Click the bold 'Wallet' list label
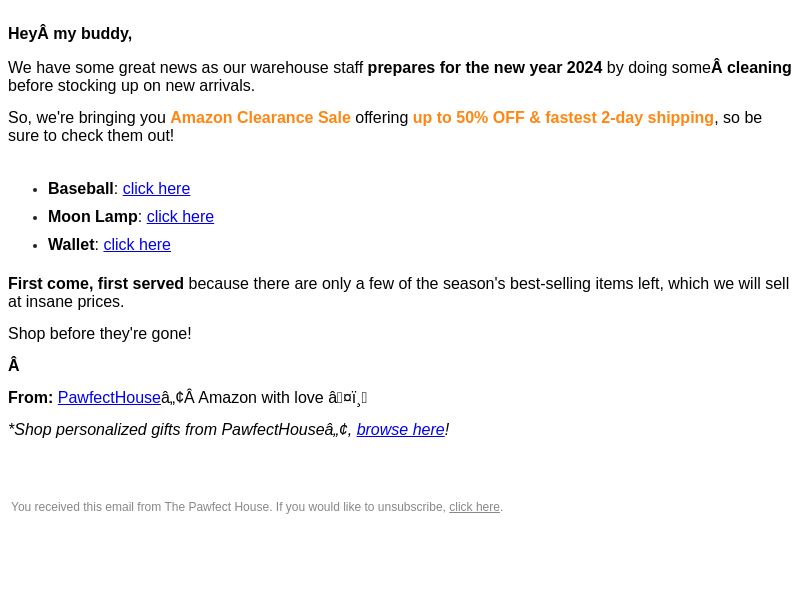The image size is (800, 600). coord(71,244)
